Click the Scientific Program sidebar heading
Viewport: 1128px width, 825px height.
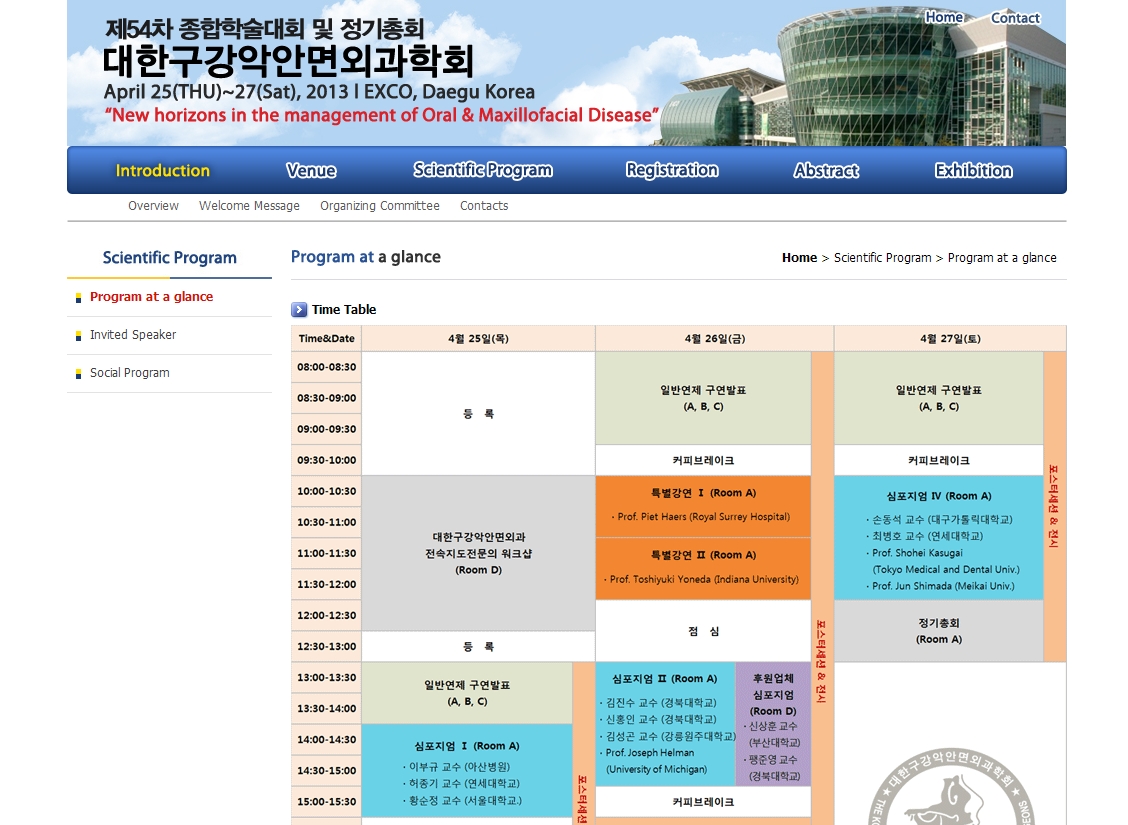coord(170,257)
